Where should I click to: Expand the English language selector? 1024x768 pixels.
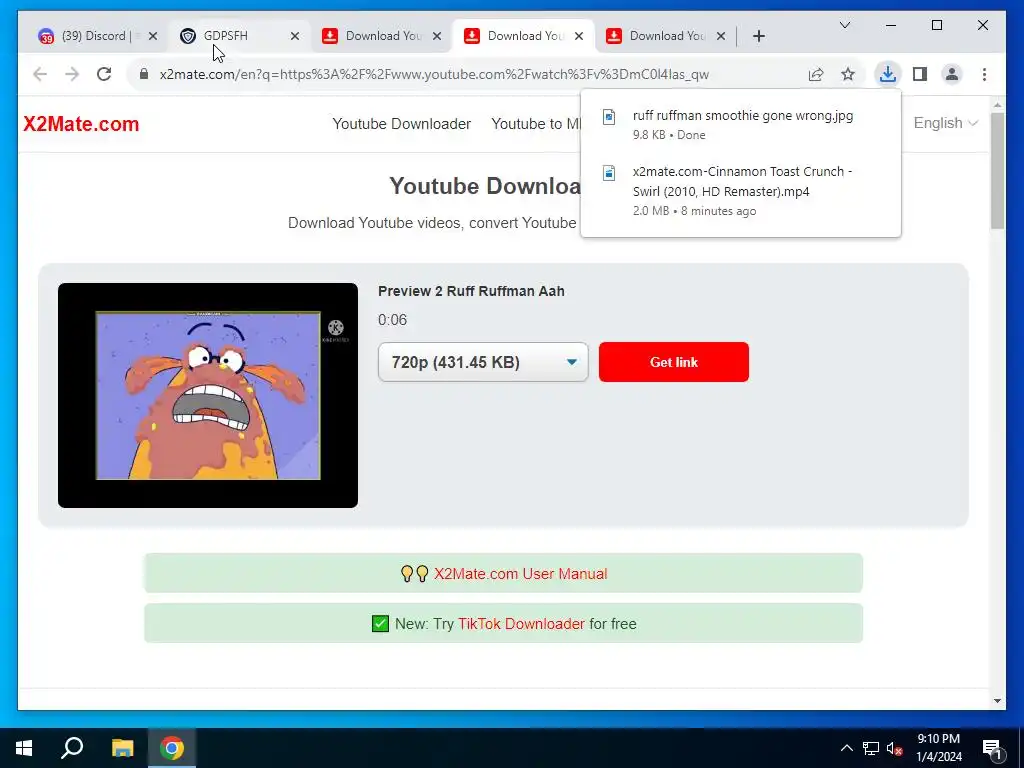[945, 123]
